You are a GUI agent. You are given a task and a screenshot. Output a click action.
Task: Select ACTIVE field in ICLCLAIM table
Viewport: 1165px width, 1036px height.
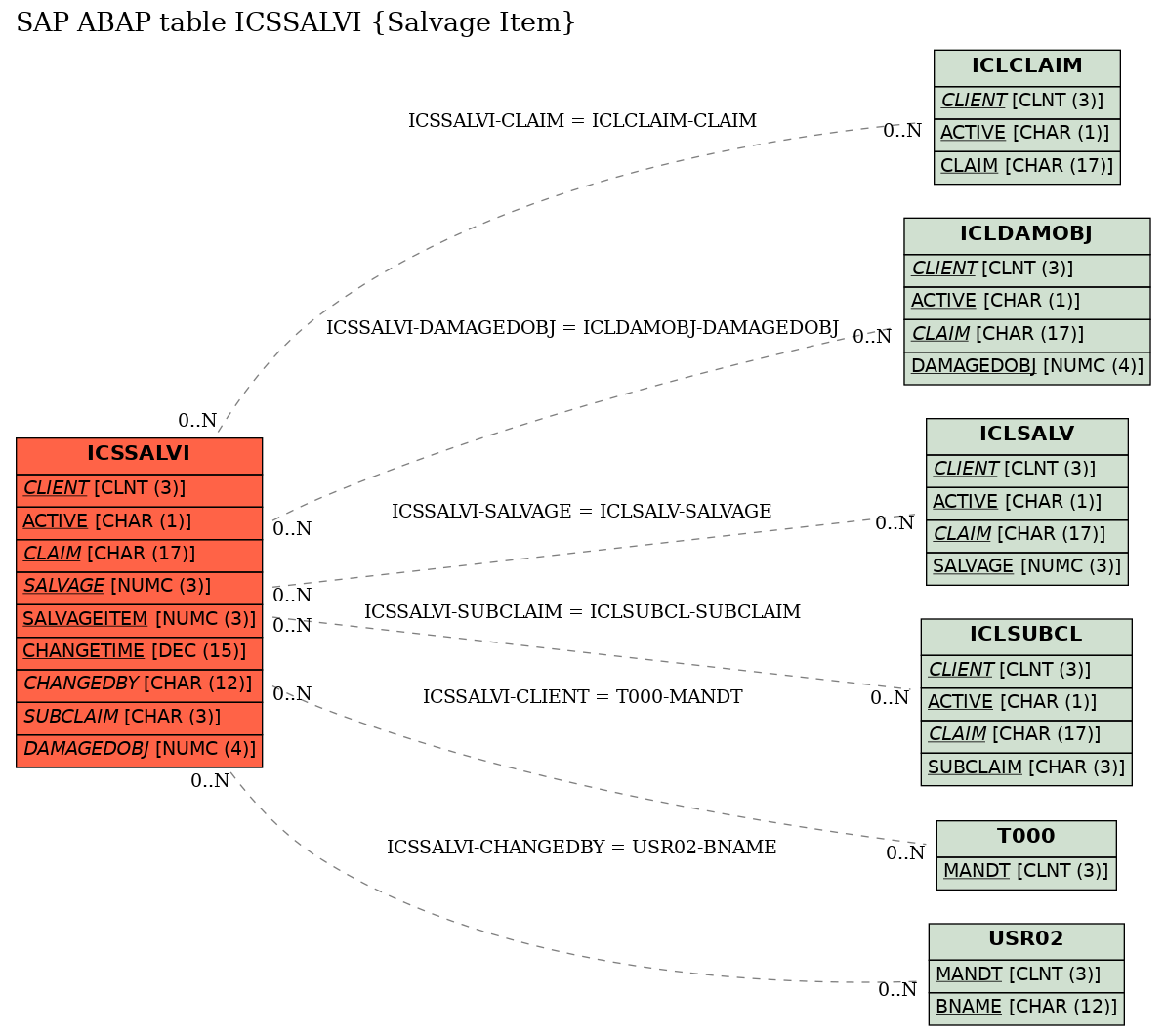coord(1026,134)
